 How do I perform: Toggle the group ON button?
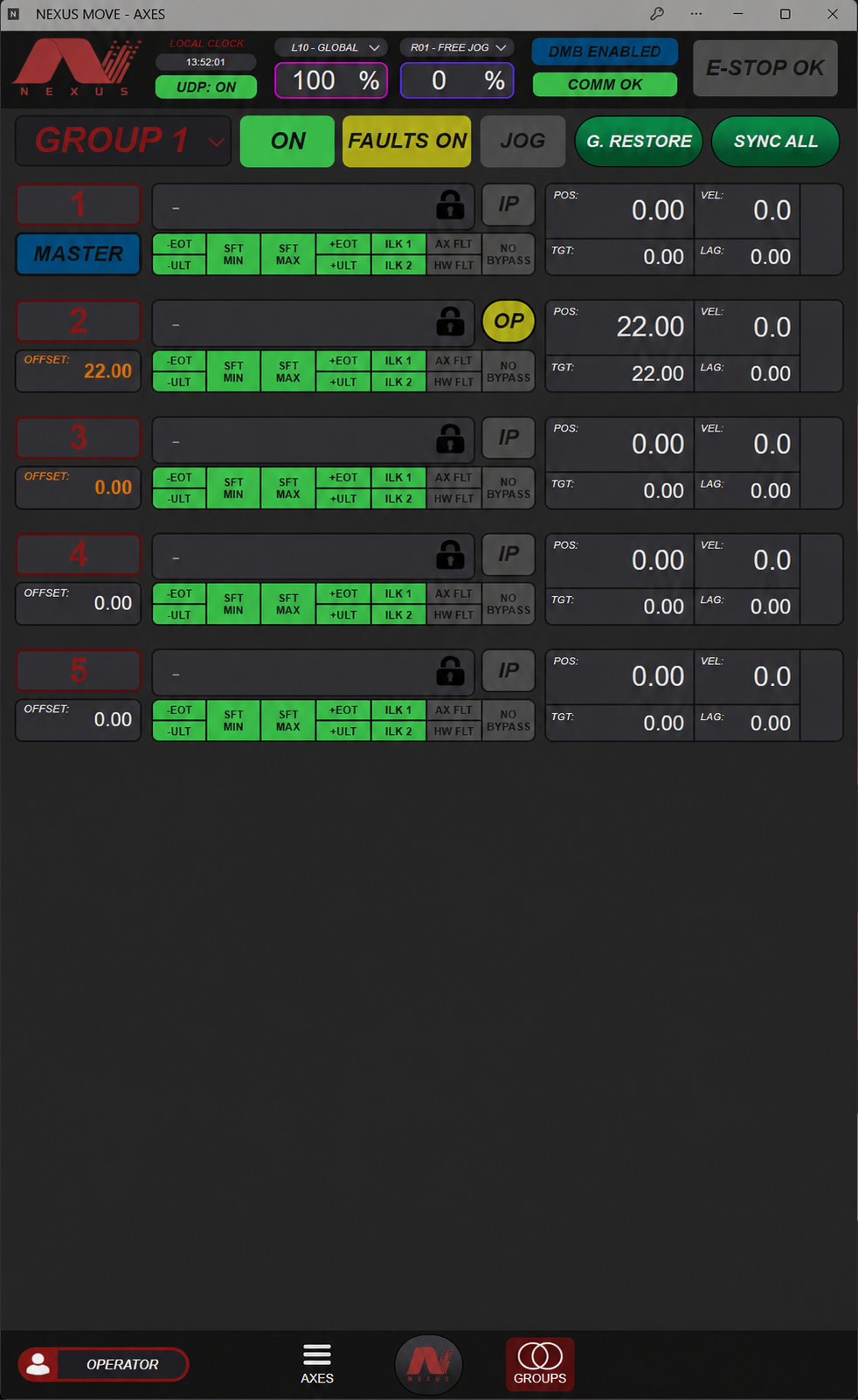click(287, 141)
